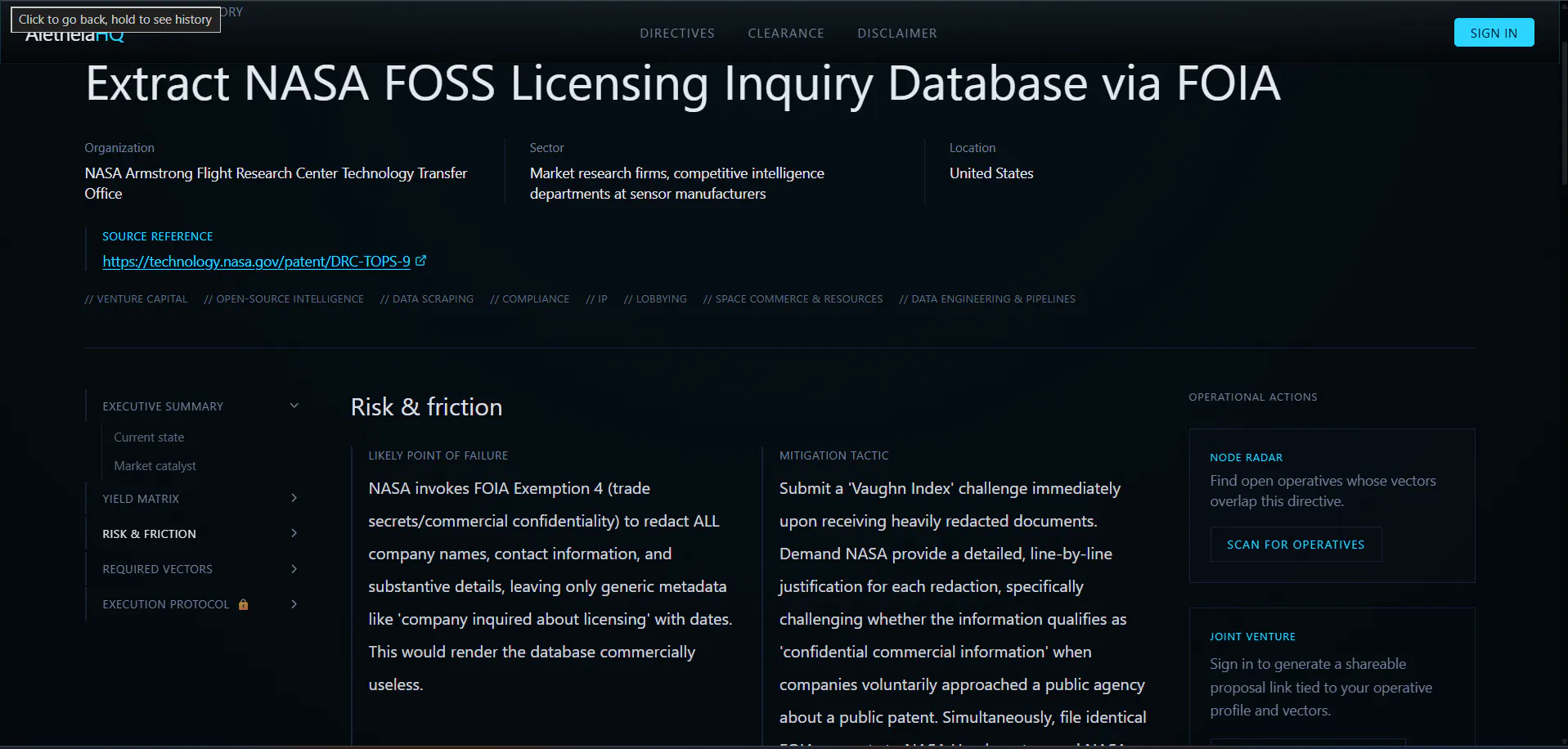This screenshot has height=749, width=1568.
Task: Click the Venture Capital tag
Action: click(x=136, y=299)
